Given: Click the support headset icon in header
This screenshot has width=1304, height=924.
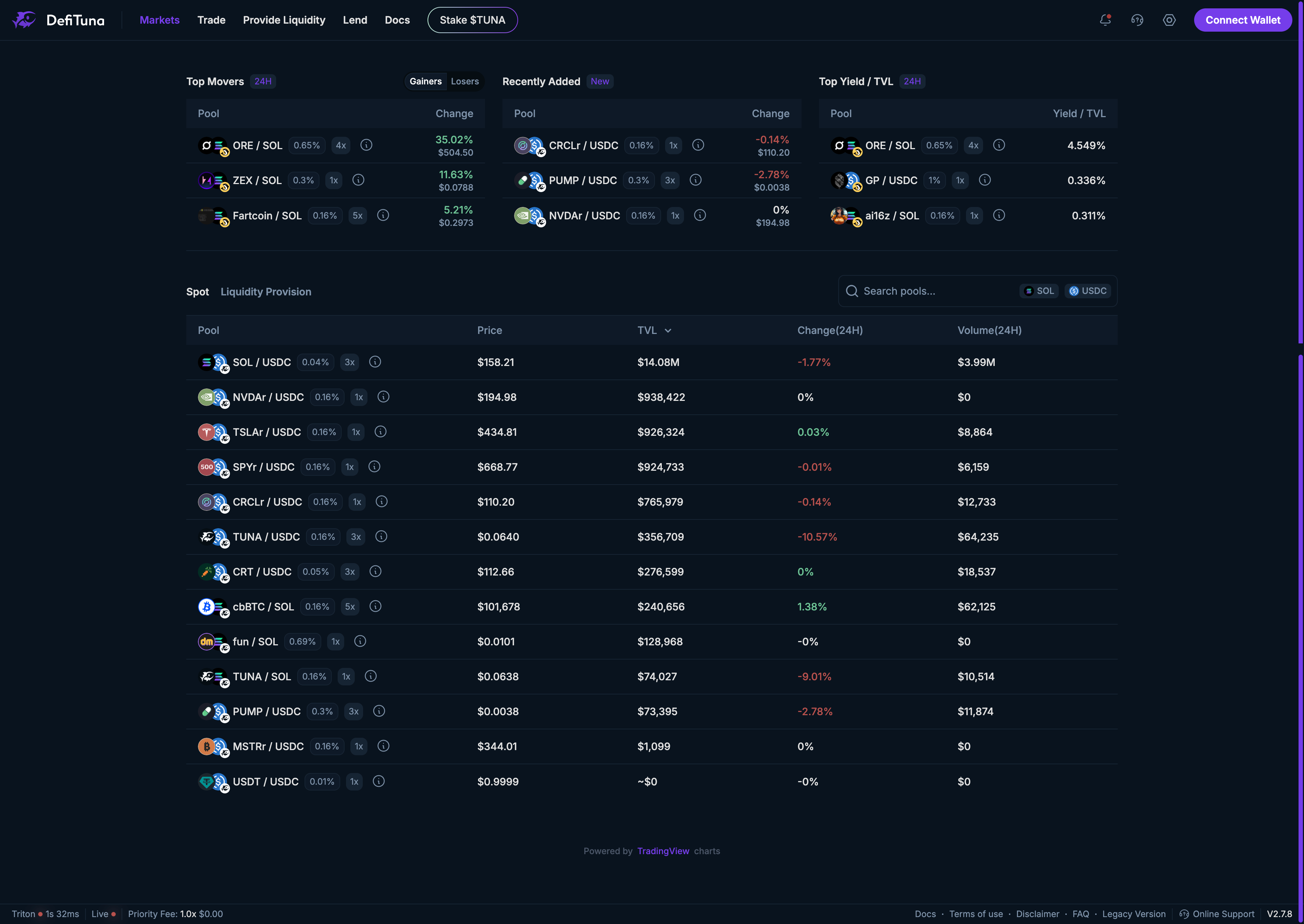Looking at the screenshot, I should click(x=1137, y=20).
